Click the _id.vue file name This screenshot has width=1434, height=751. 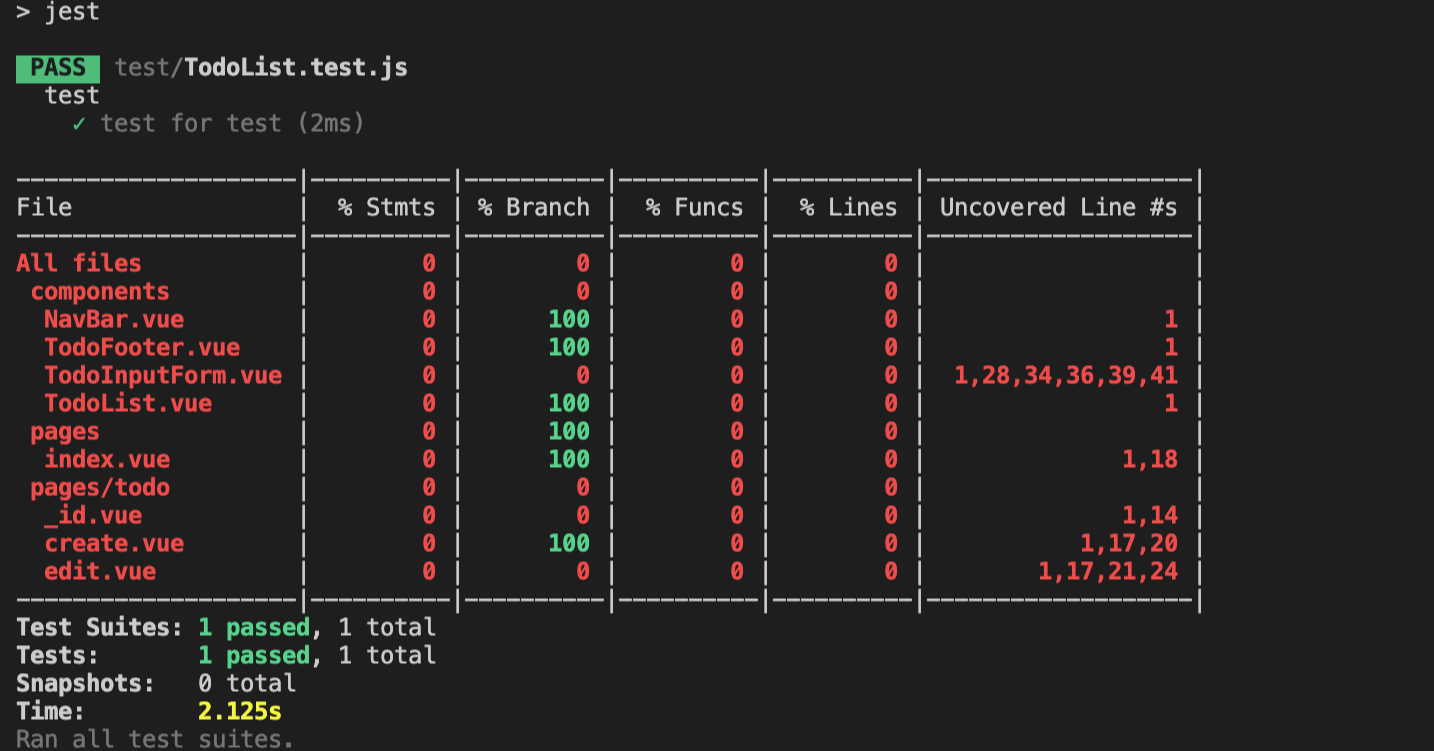[93, 516]
